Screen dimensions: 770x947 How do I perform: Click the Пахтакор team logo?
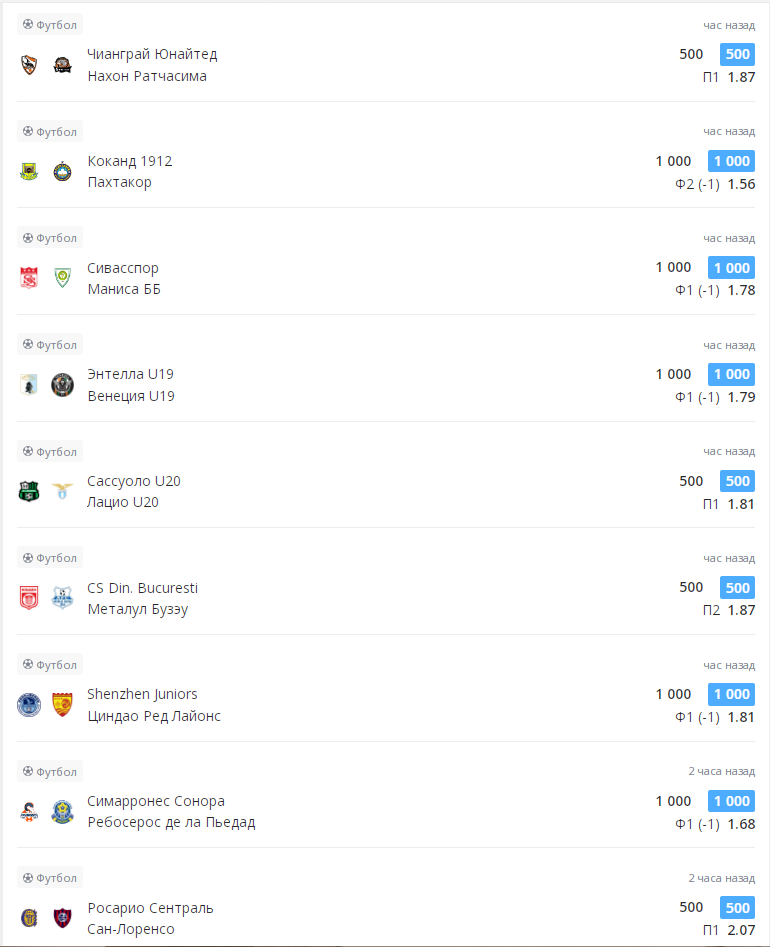pos(63,172)
